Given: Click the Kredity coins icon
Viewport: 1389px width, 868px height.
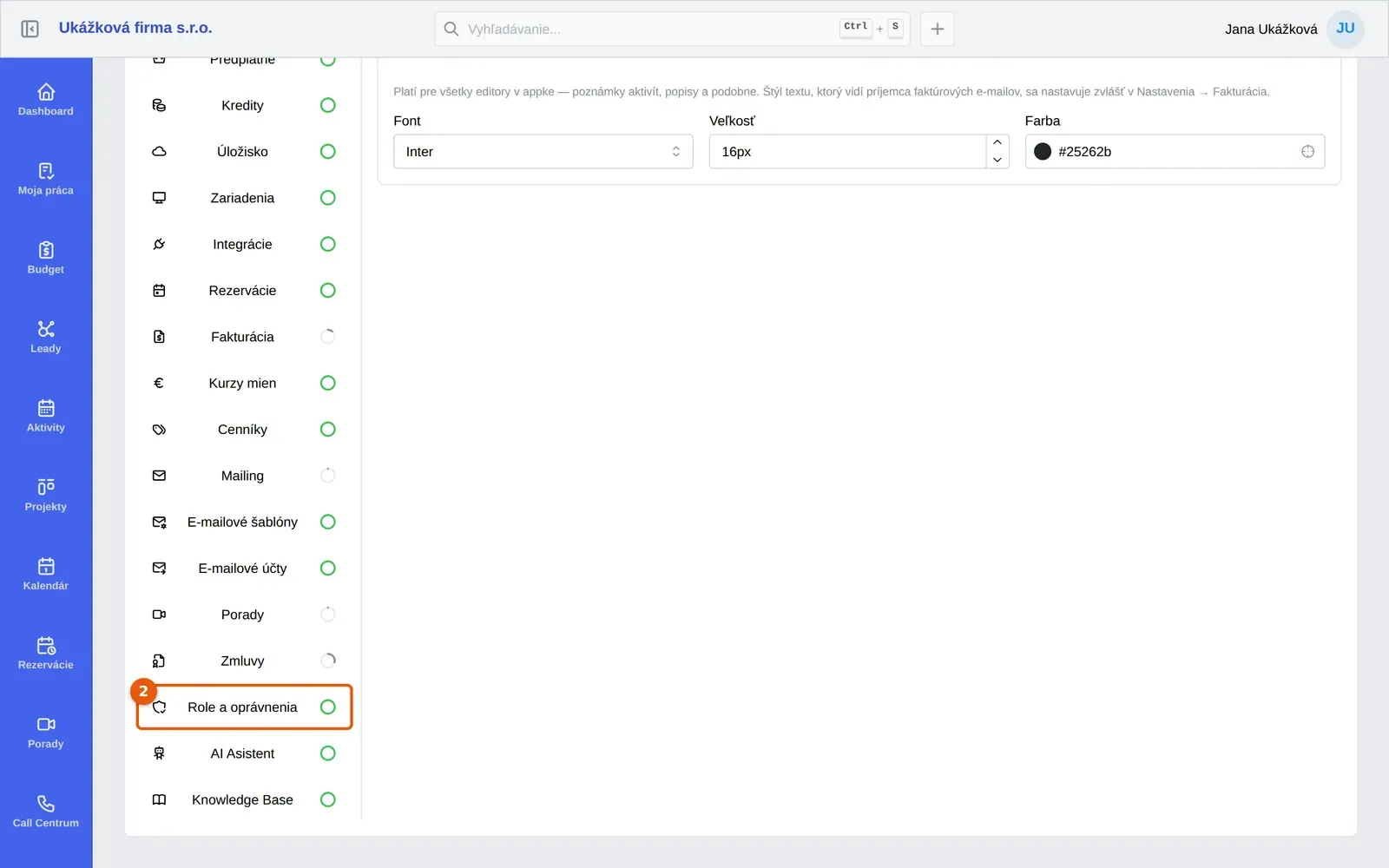Looking at the screenshot, I should 159,105.
